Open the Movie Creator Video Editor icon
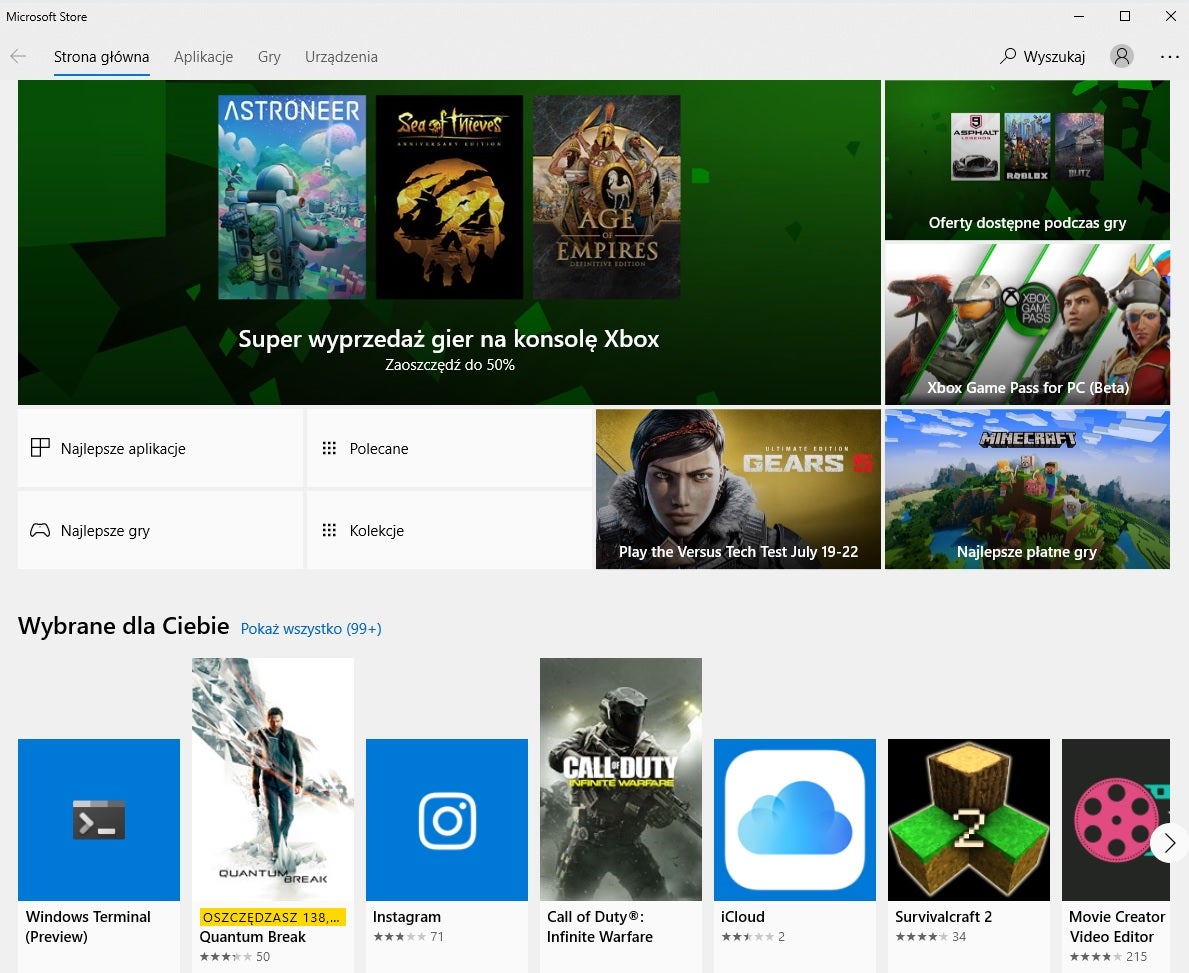 pyautogui.click(x=1115, y=820)
